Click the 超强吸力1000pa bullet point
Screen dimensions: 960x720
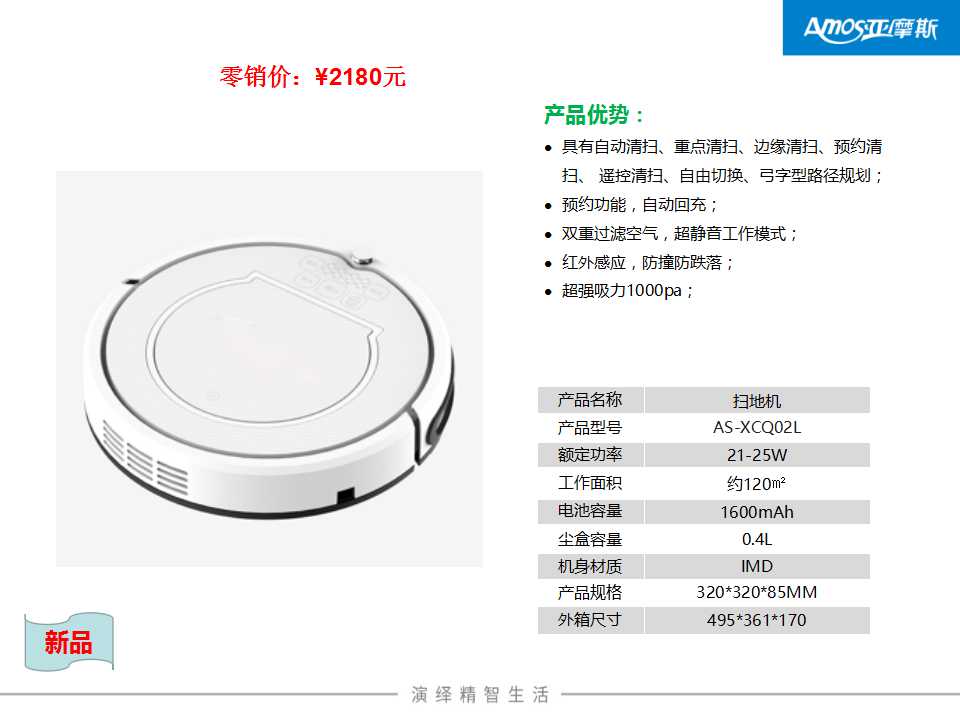pyautogui.click(x=628, y=291)
